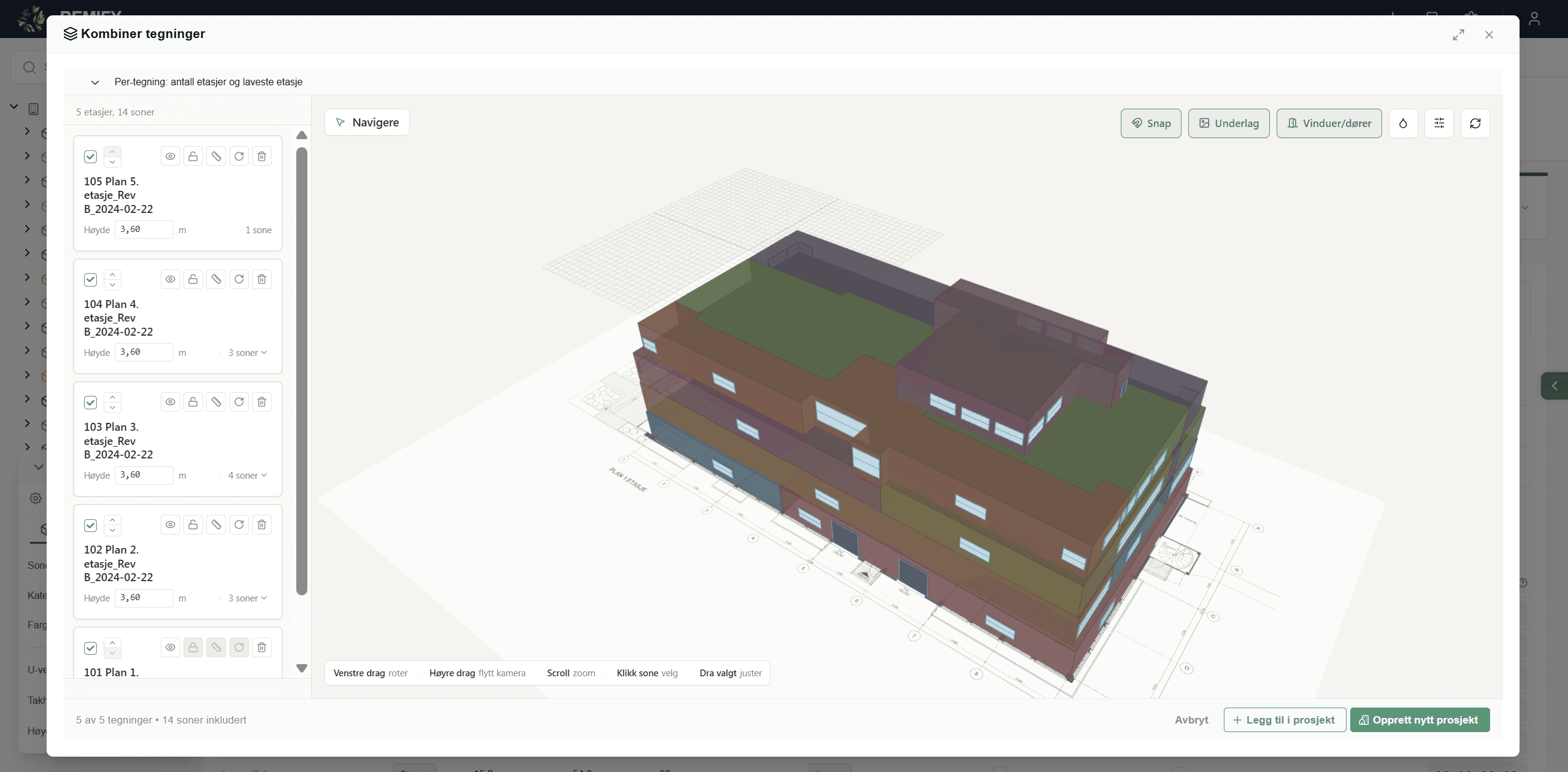Move 103 Plan 3 down in order
The height and width of the screenshot is (772, 1568).
112,407
